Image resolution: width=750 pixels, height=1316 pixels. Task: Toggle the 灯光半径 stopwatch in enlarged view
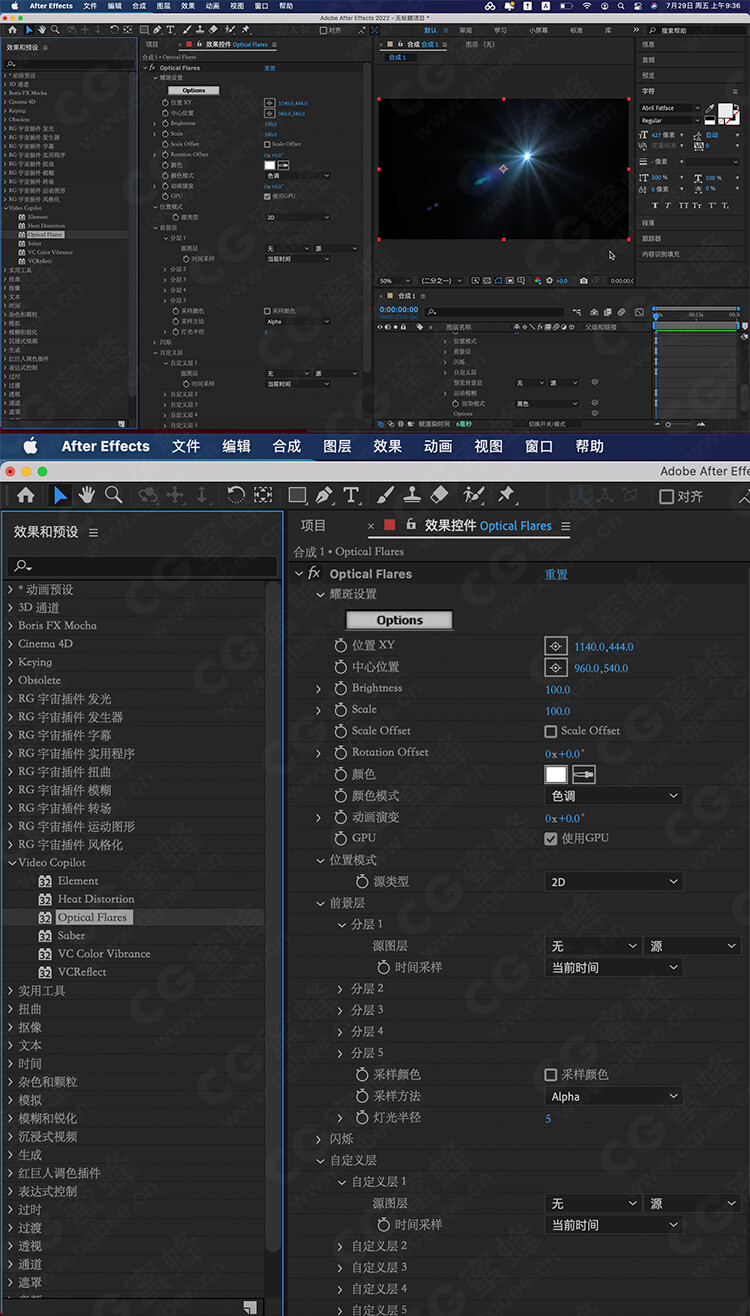[363, 1118]
